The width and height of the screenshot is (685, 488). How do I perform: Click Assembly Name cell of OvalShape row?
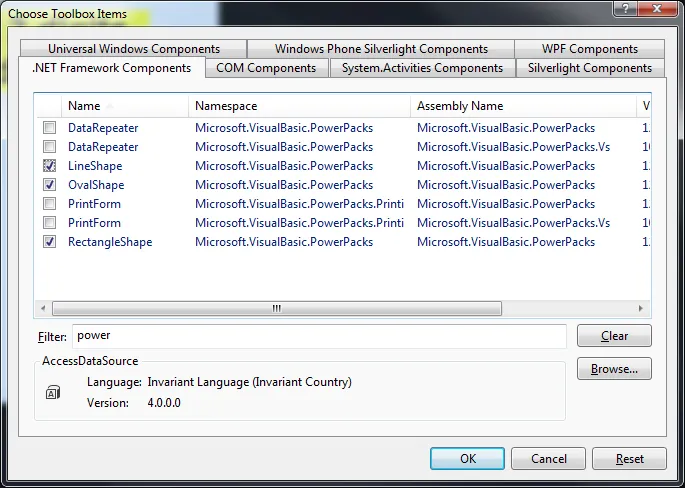(506, 185)
